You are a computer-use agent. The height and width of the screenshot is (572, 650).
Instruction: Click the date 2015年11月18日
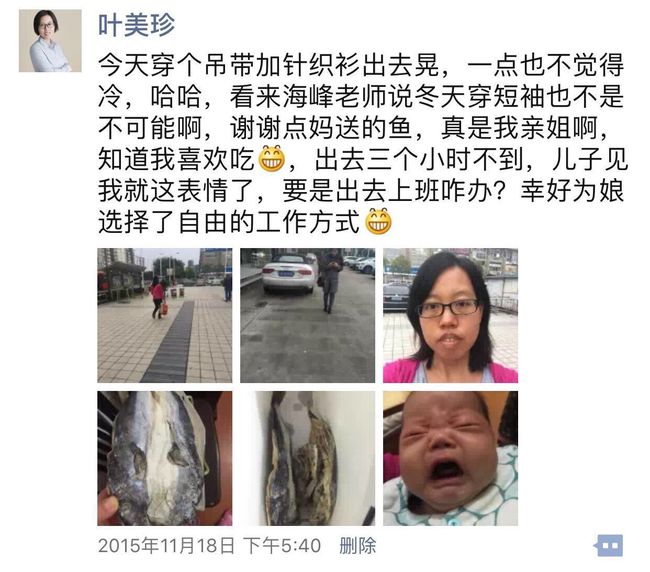(x=166, y=545)
